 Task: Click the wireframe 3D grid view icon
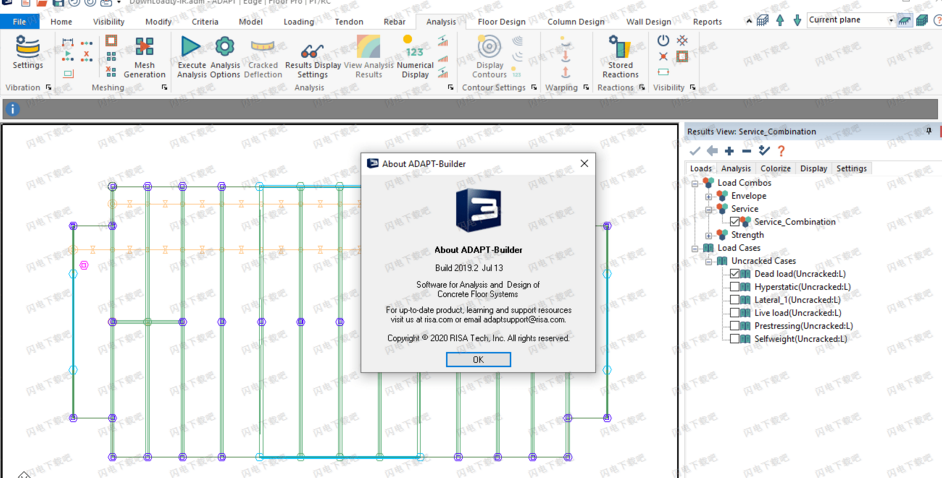click(762, 20)
